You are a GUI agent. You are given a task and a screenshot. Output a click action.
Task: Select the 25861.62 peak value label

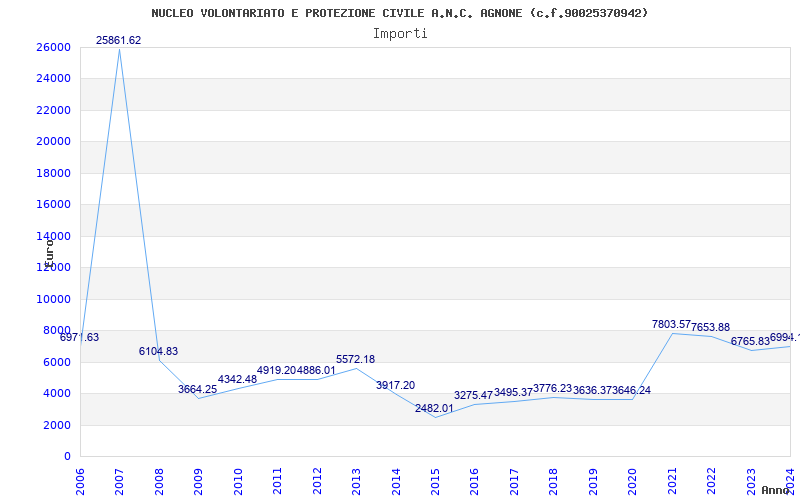118,40
